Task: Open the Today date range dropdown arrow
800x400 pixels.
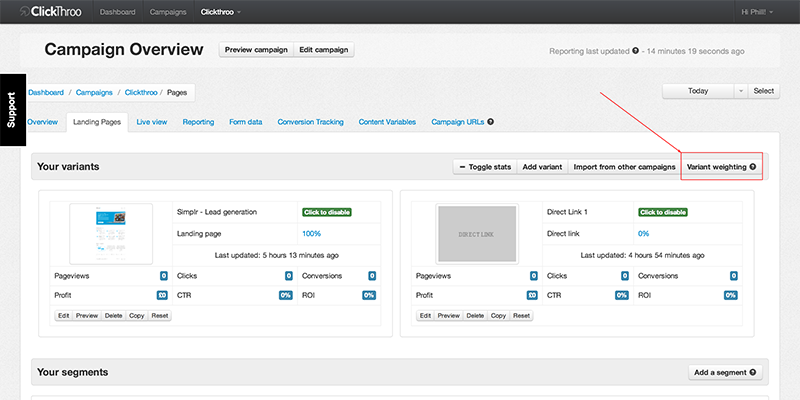Action: (740, 91)
